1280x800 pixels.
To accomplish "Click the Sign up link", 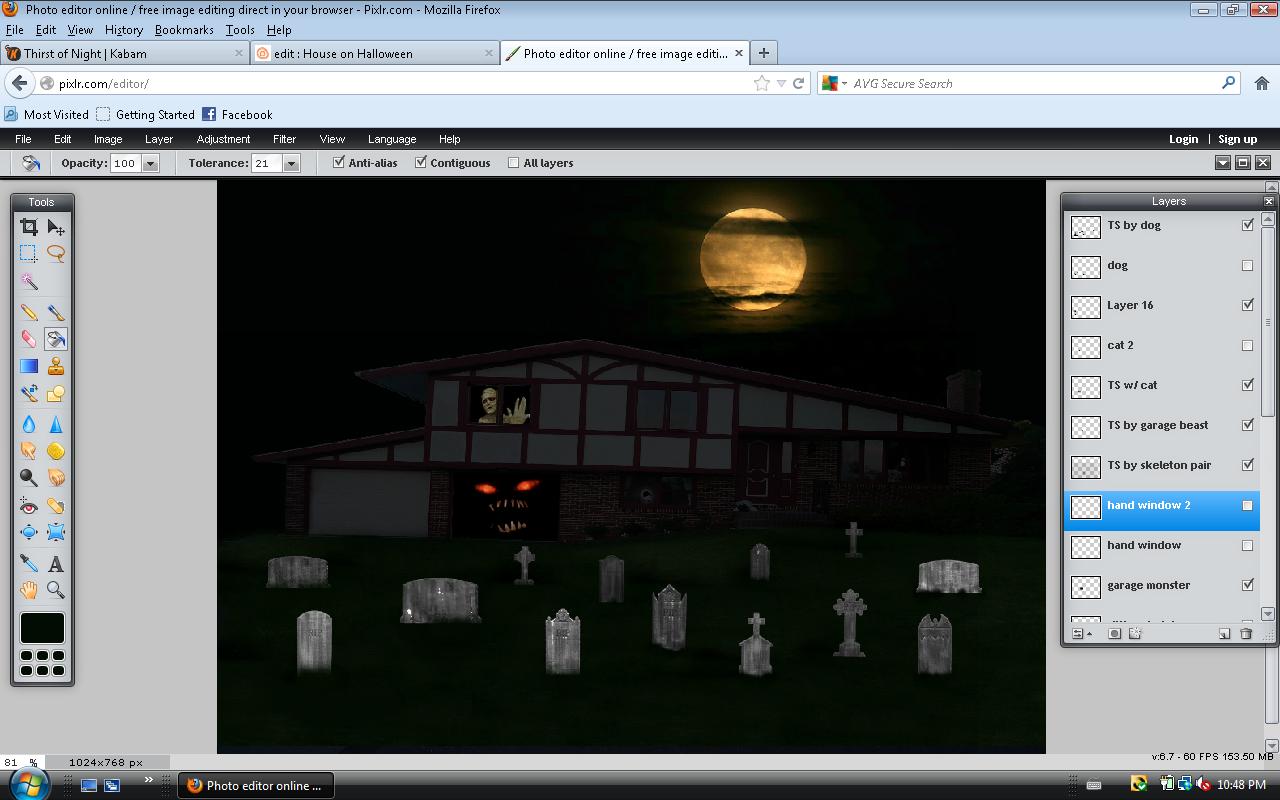I will [x=1237, y=139].
